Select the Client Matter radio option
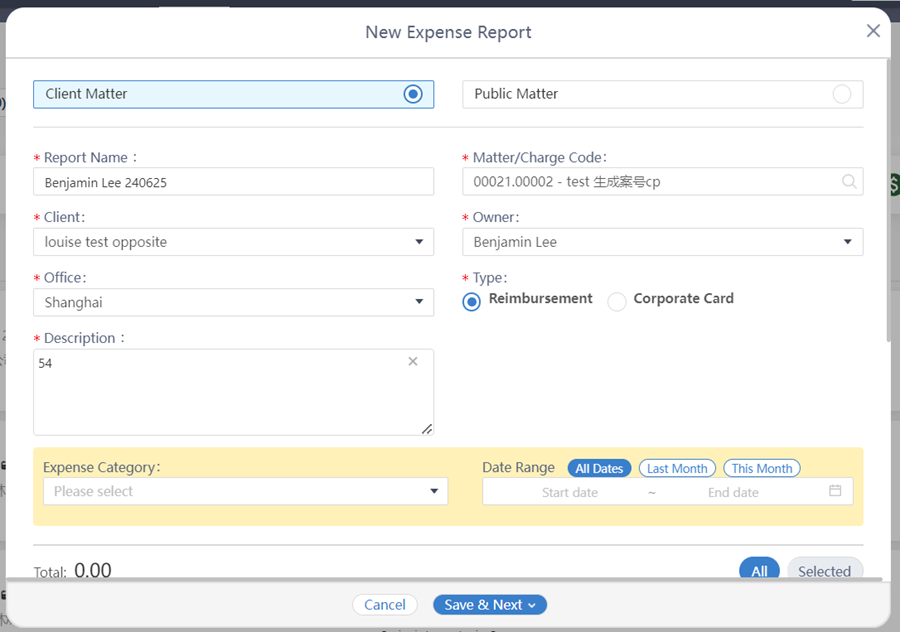Screen dimensions: 900x632 point(413,94)
